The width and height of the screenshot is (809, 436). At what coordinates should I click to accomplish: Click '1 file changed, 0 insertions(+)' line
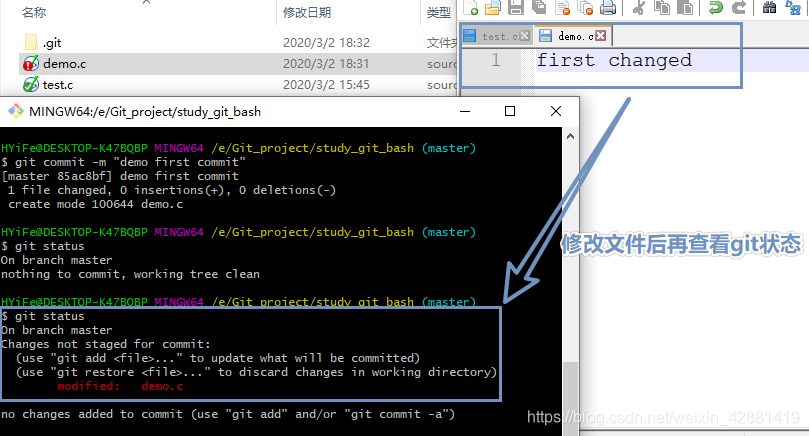pyautogui.click(x=172, y=190)
